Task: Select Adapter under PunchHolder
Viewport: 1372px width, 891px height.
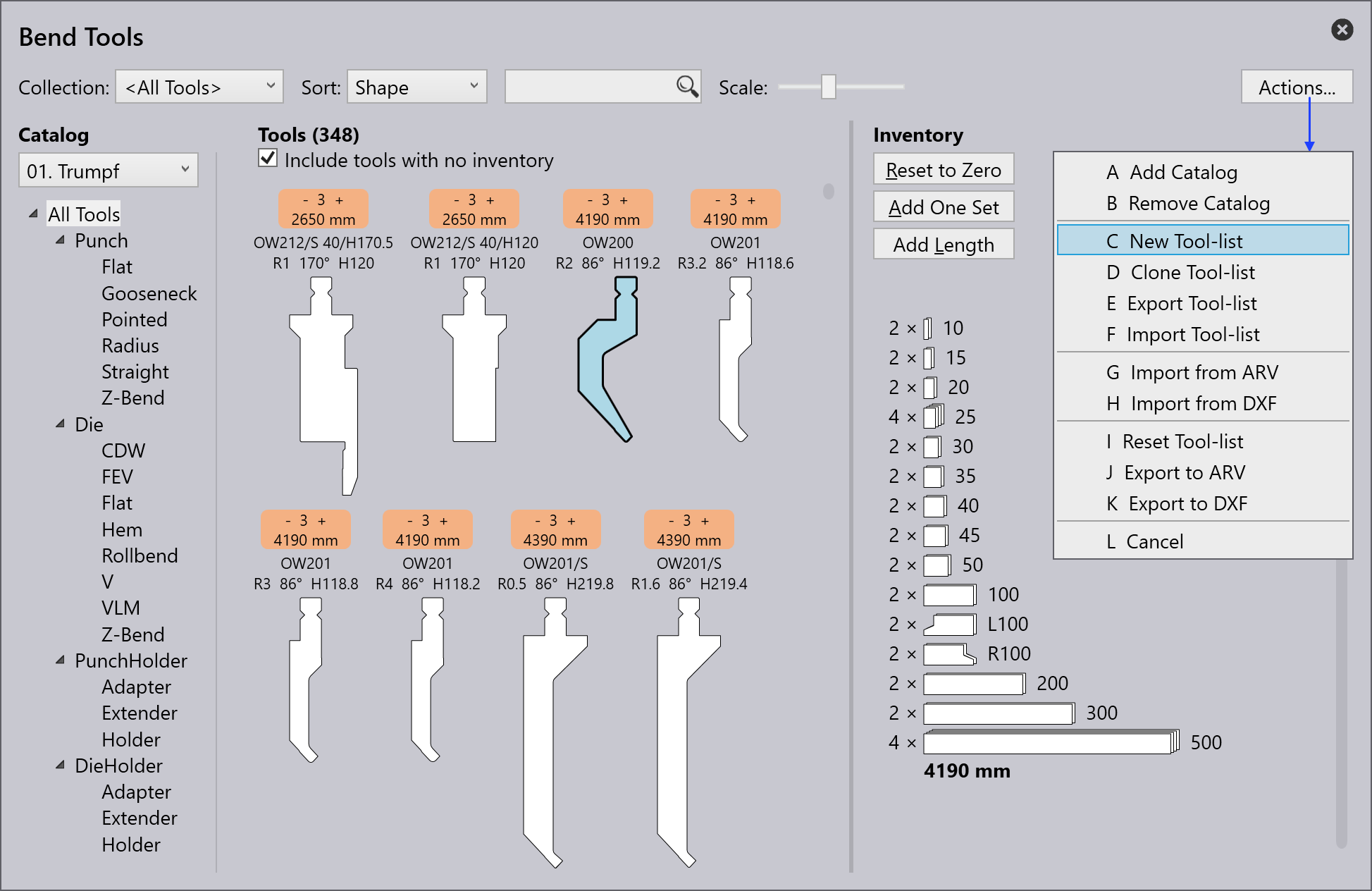Action: click(136, 687)
